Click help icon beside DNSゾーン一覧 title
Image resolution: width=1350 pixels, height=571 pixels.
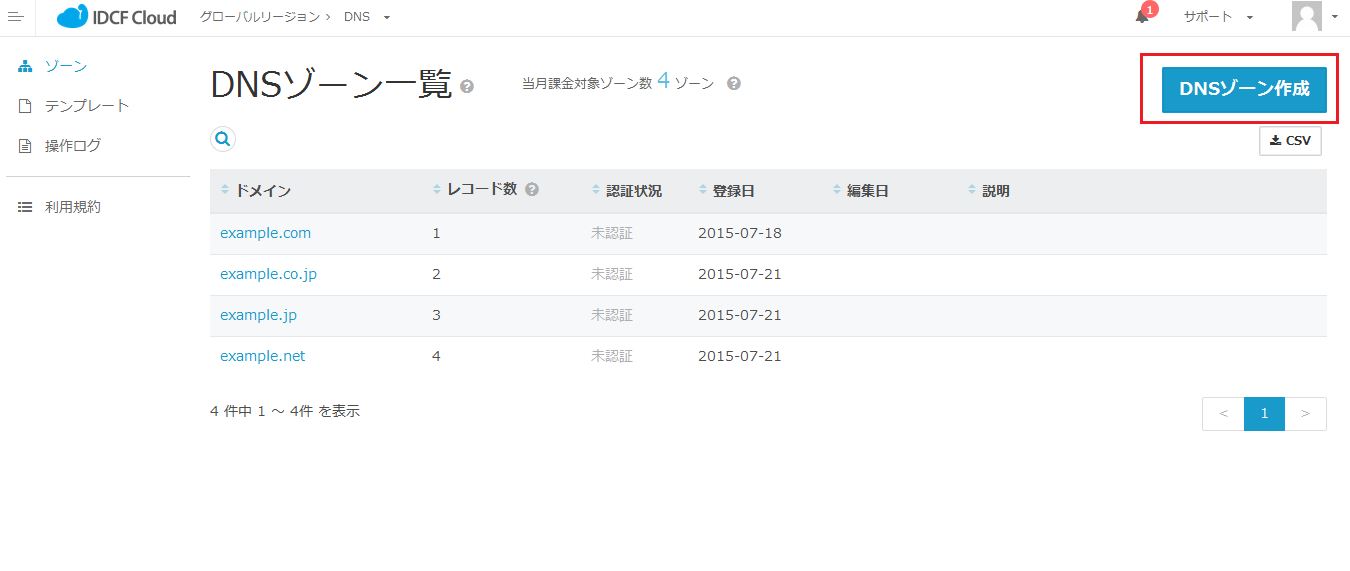(x=467, y=87)
